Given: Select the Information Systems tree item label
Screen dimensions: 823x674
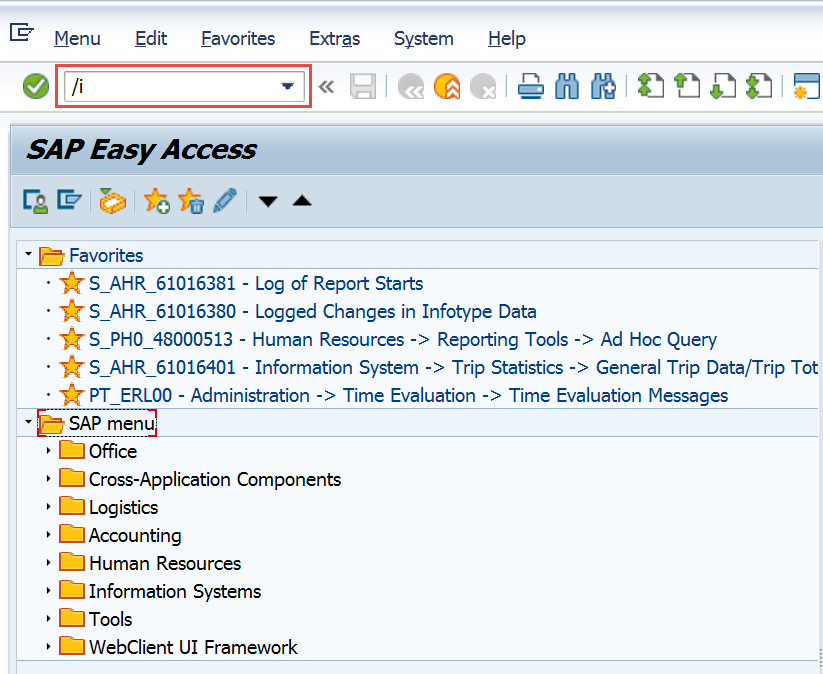Looking at the screenshot, I should pos(175,592).
